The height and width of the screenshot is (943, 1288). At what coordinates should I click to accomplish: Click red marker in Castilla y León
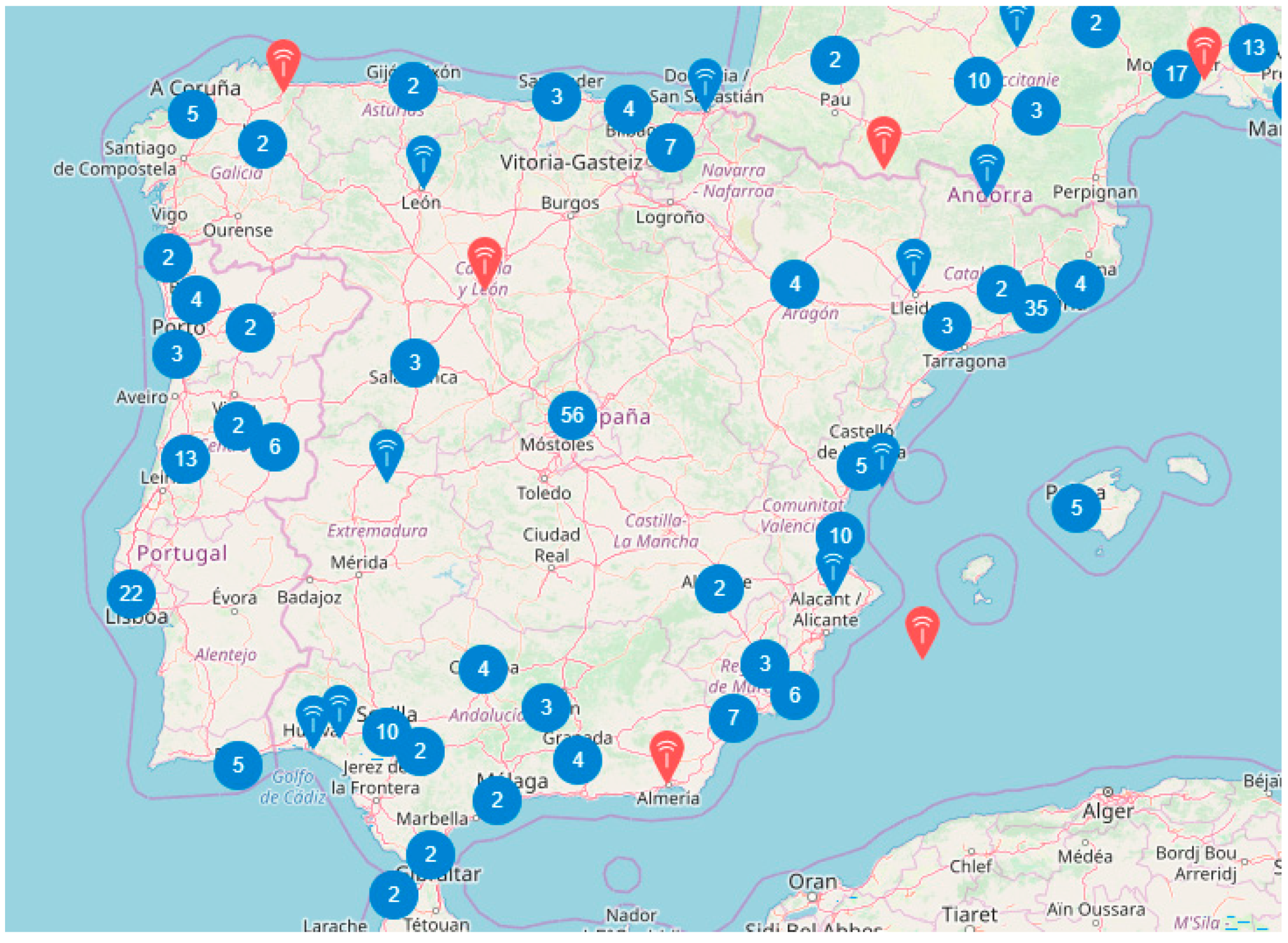[x=484, y=258]
